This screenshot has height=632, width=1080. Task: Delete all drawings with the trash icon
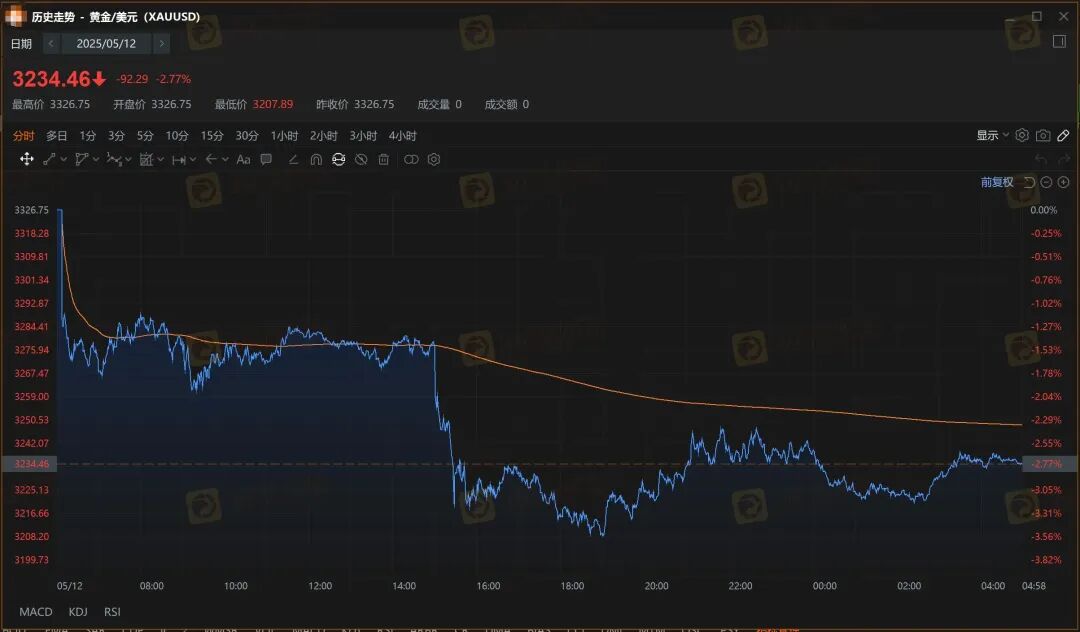[383, 159]
